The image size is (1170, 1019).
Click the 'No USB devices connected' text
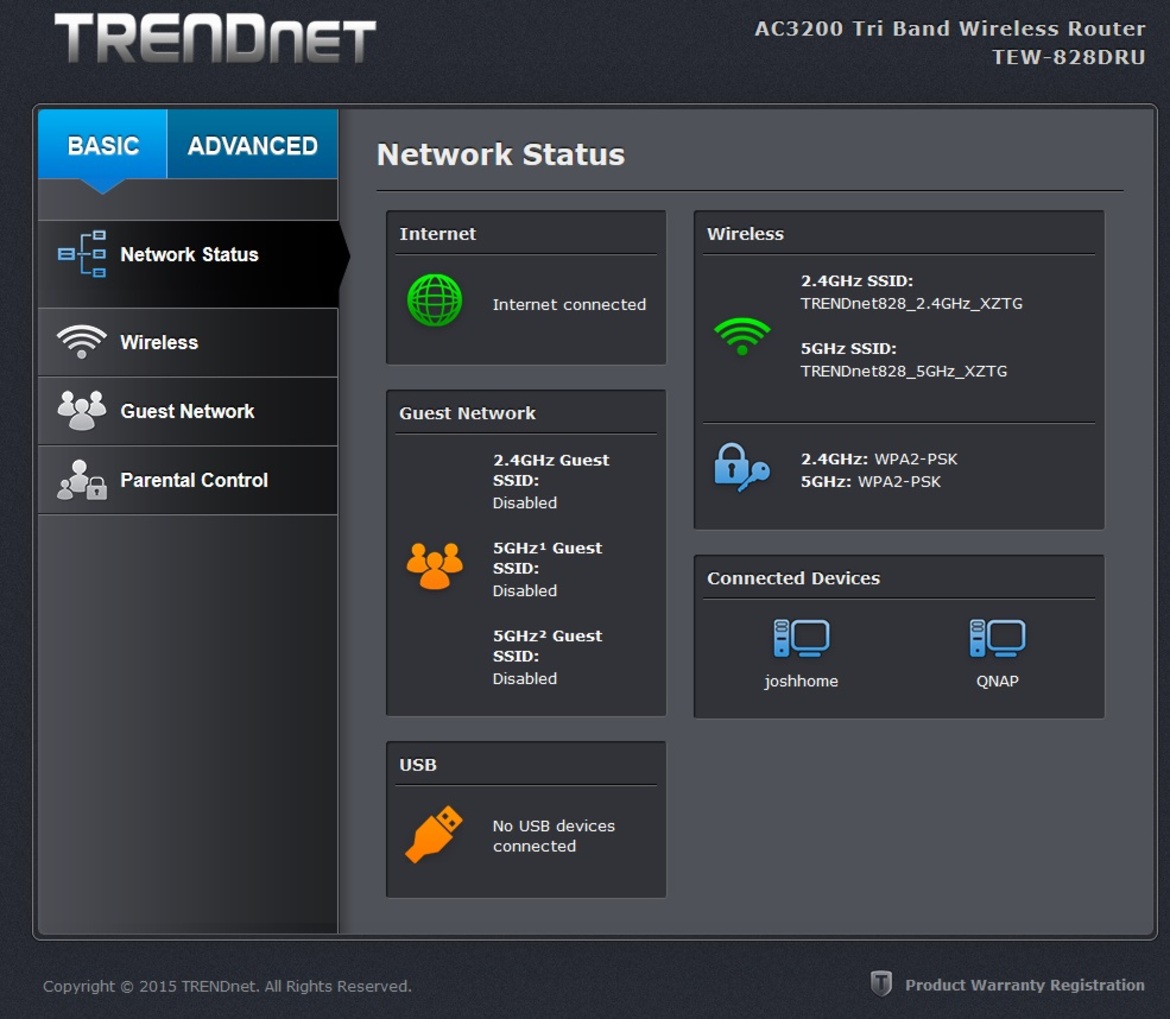click(554, 836)
